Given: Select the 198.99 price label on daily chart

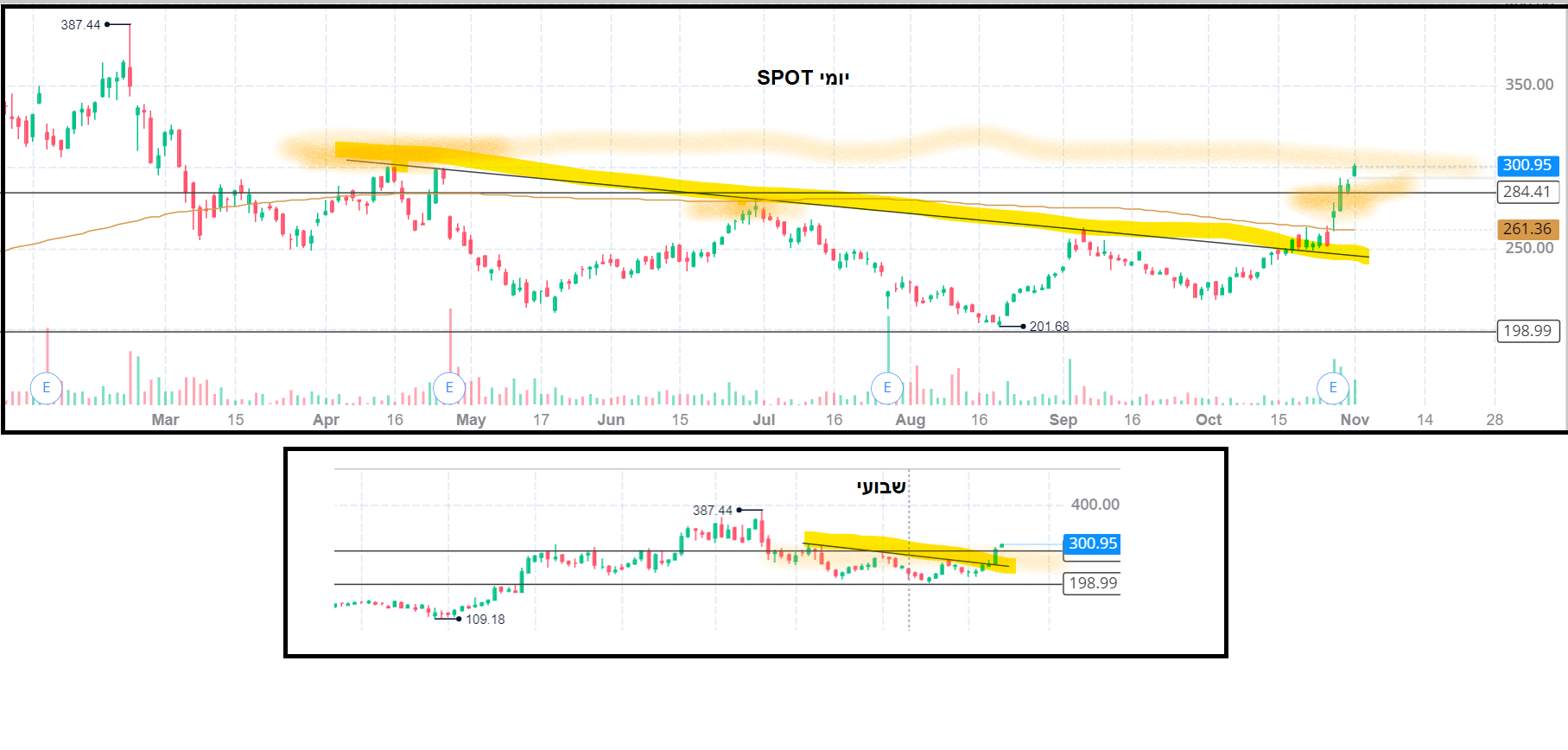Looking at the screenshot, I should 1527,331.
